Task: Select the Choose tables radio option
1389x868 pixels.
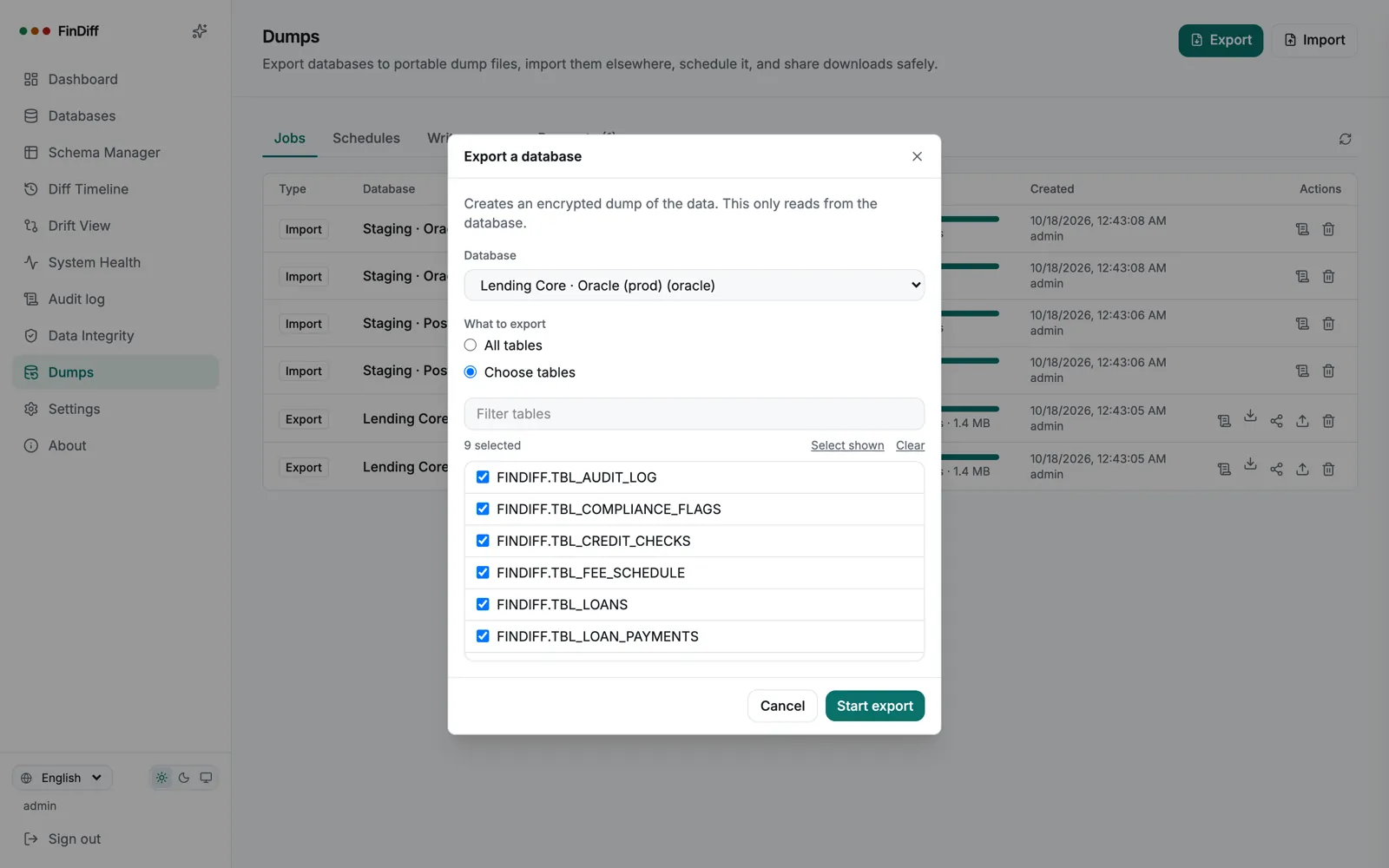Action: 471,372
